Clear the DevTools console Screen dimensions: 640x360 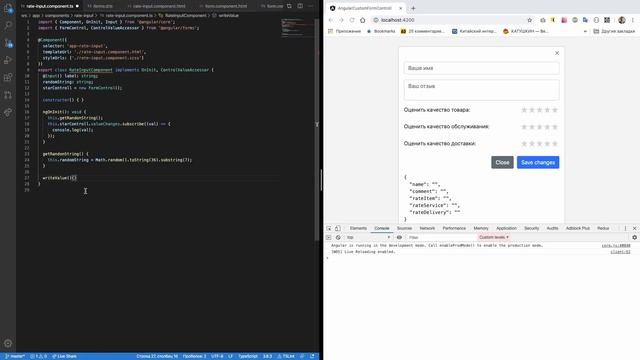tap(338, 237)
